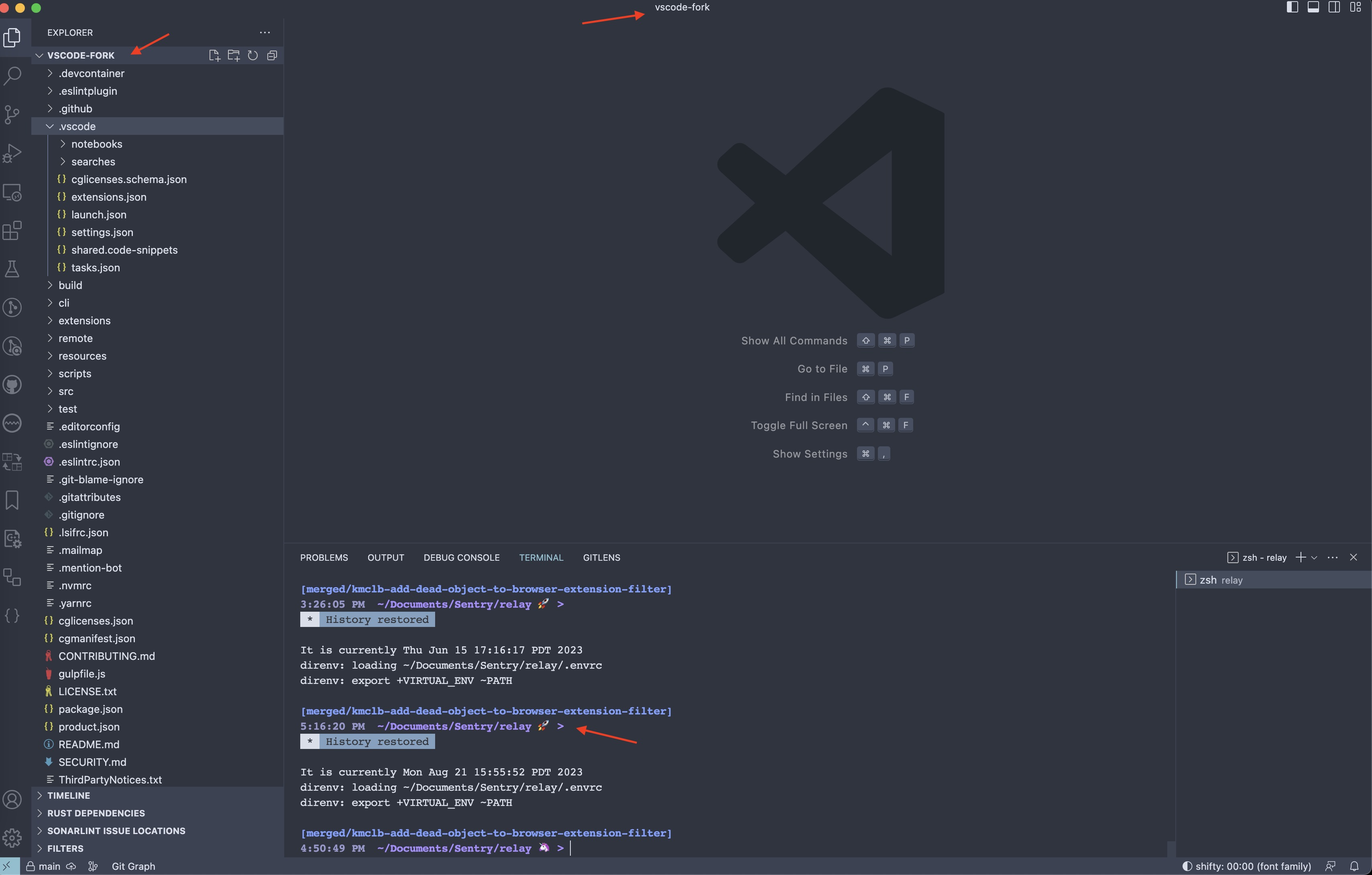The width and height of the screenshot is (1372, 875).
Task: Open the Testing view (beaker icon)
Action: (x=12, y=269)
